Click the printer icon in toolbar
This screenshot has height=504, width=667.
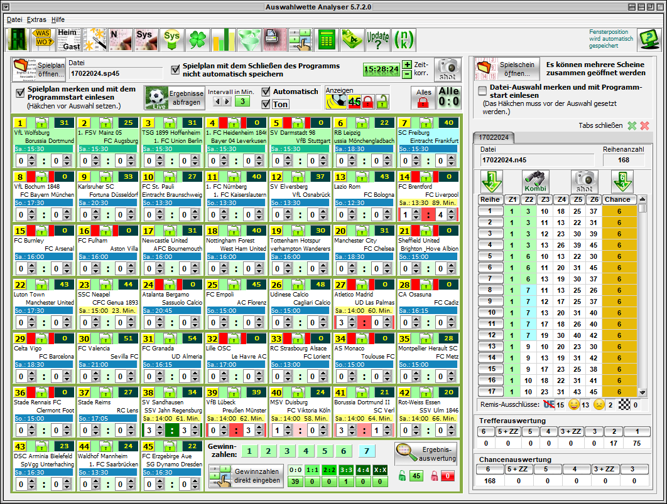pos(274,40)
